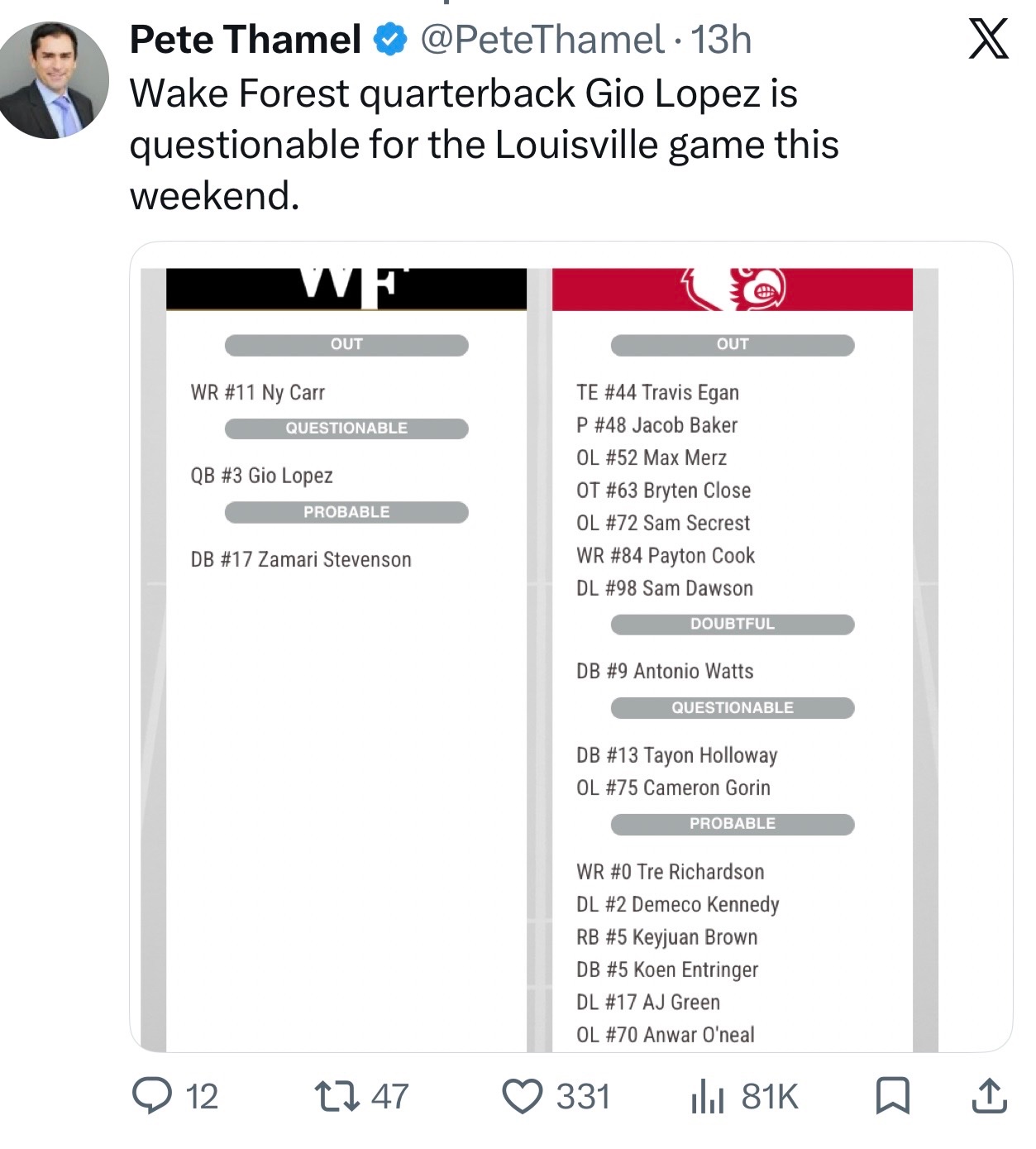The width and height of the screenshot is (1036, 1149).
Task: Tap the Louisville Cardinals logo header
Action: click(x=733, y=289)
